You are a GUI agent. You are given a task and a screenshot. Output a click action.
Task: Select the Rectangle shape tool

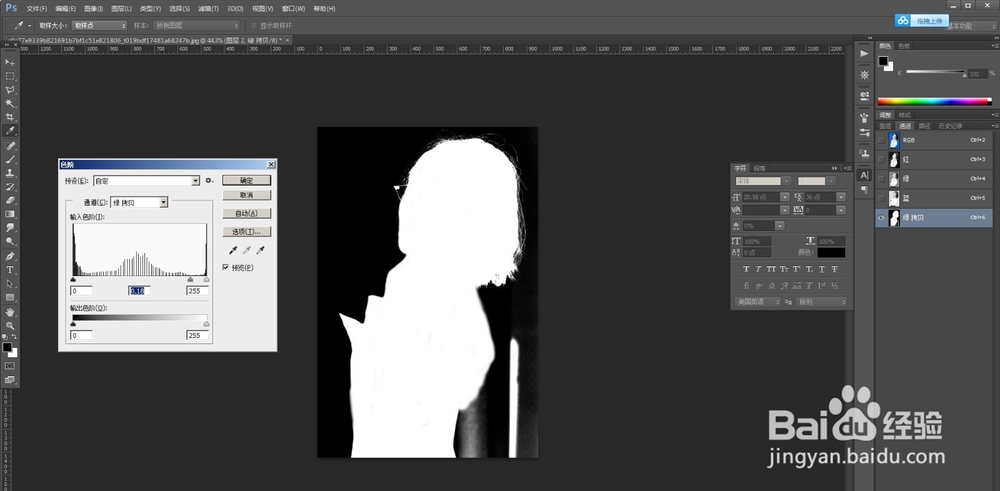[10, 298]
